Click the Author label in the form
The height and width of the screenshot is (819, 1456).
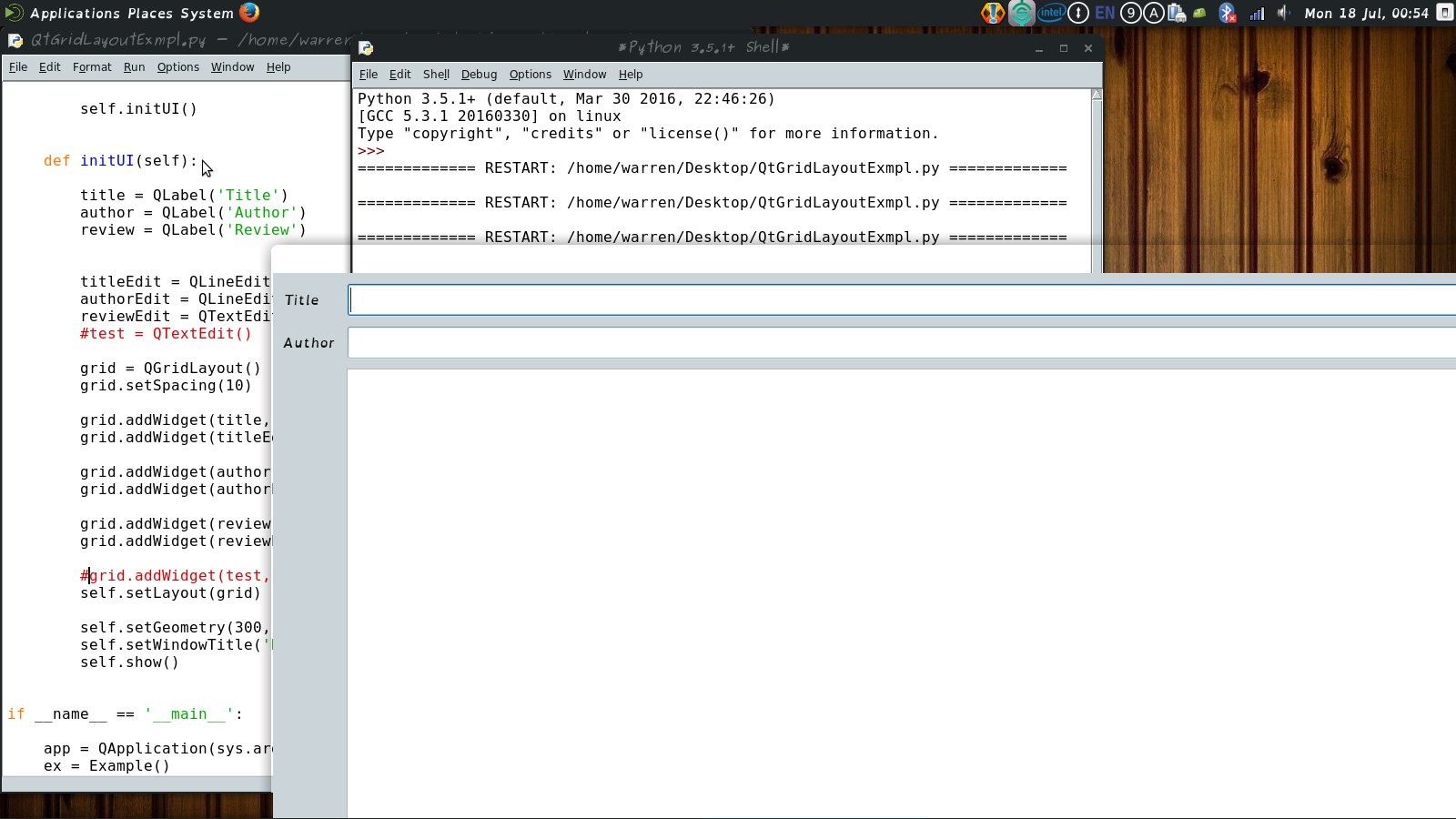[308, 343]
